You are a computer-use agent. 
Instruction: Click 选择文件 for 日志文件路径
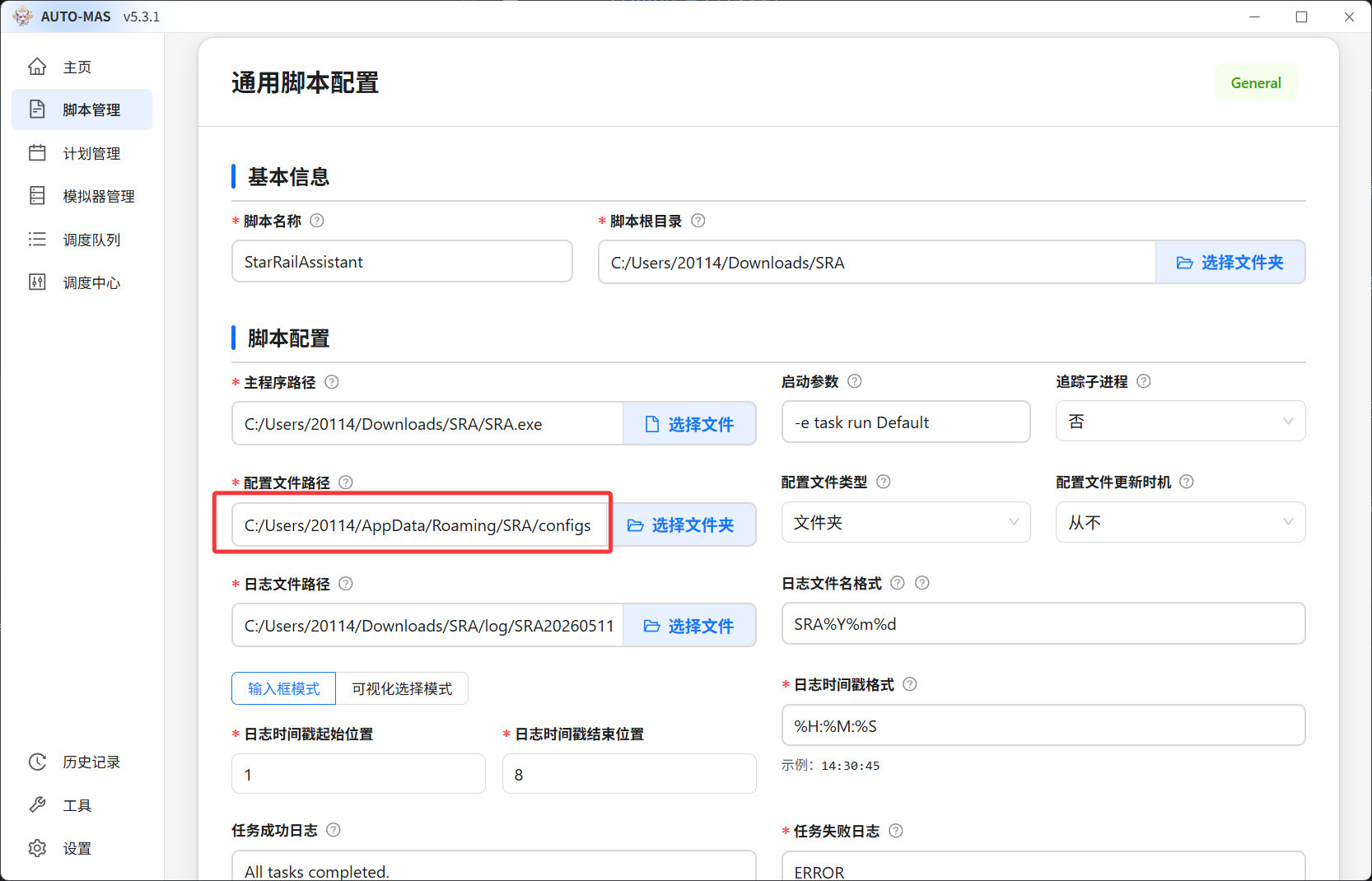pyautogui.click(x=689, y=626)
